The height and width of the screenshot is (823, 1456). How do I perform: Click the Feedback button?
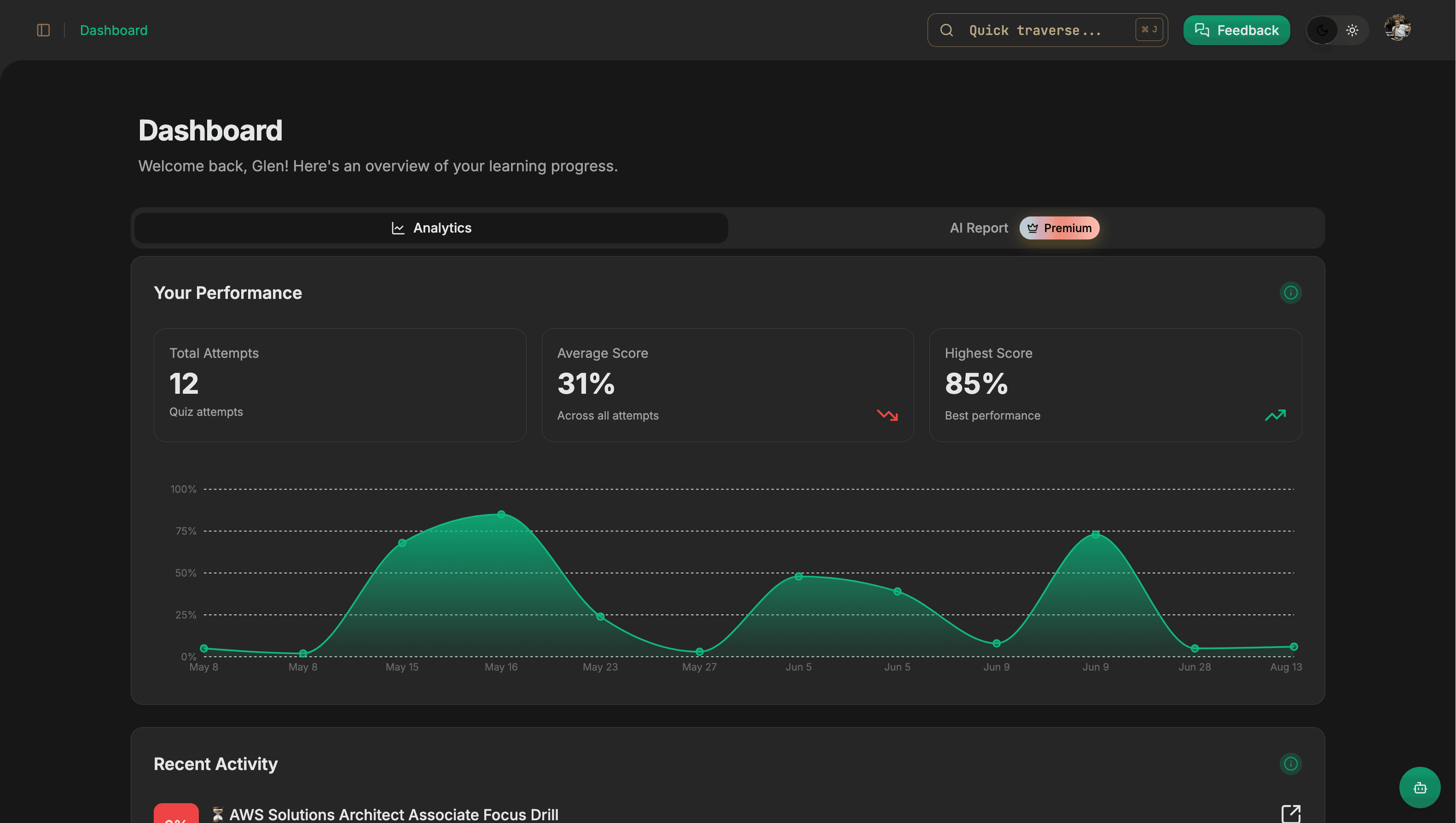tap(1236, 30)
